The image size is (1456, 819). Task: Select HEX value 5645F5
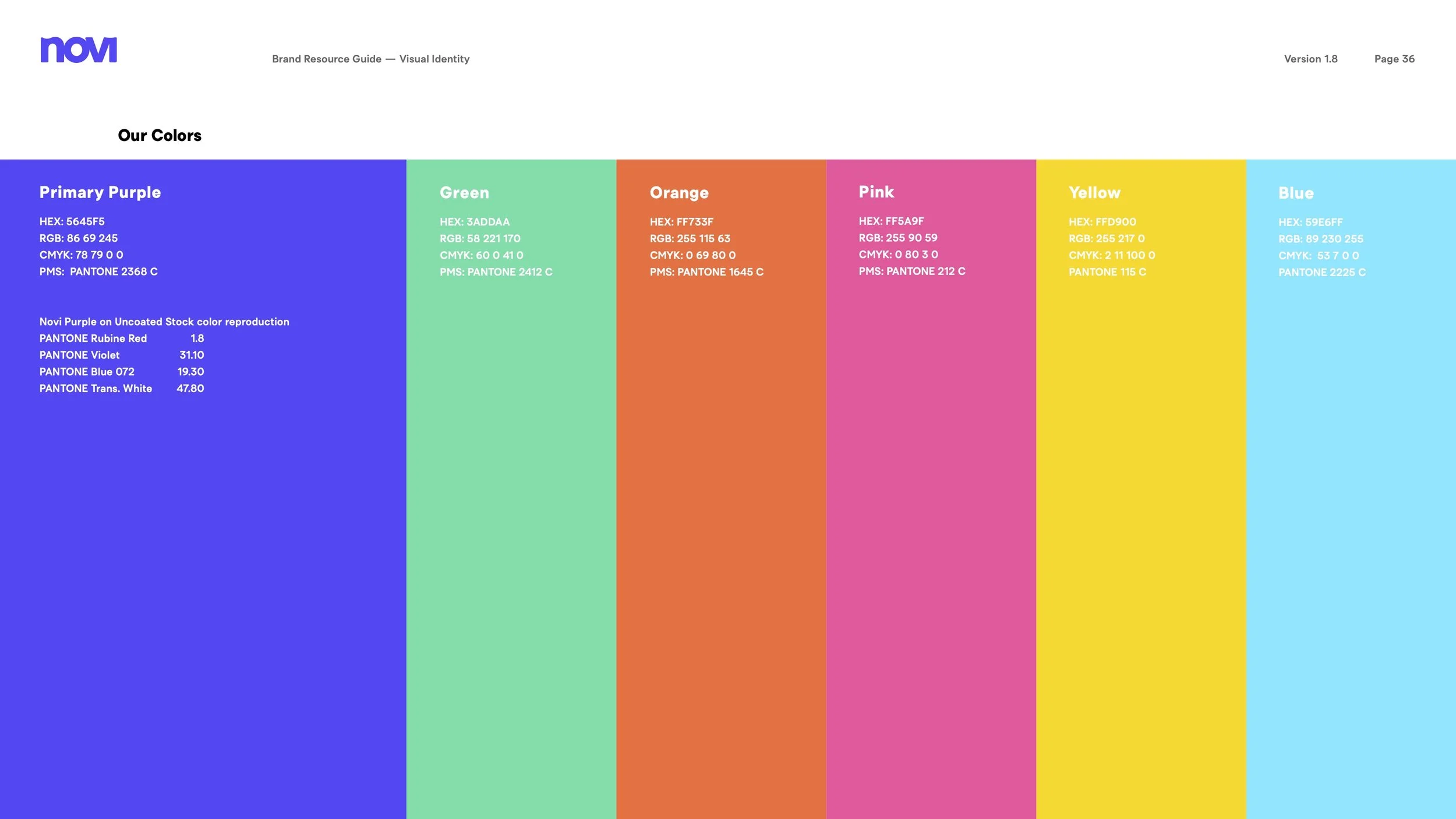pos(72,221)
